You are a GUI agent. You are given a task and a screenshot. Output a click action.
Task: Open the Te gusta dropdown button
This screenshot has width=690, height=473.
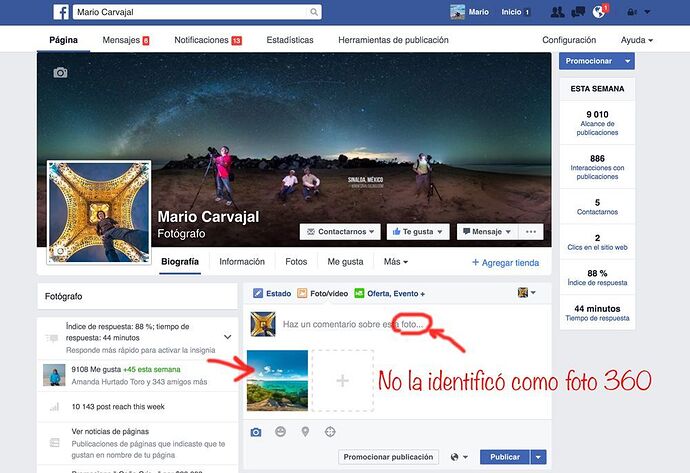pos(418,231)
